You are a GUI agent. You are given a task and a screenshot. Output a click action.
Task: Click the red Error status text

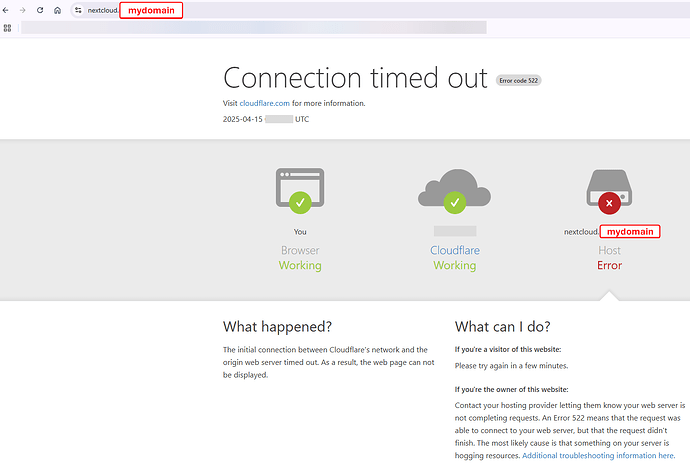point(609,266)
